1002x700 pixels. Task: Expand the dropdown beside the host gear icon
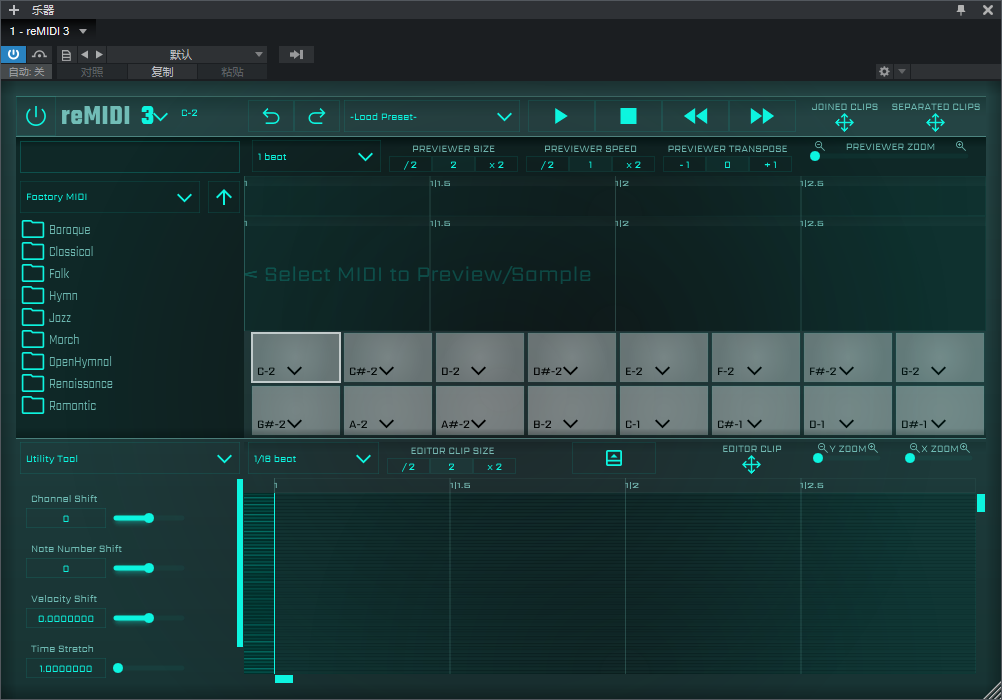(902, 72)
